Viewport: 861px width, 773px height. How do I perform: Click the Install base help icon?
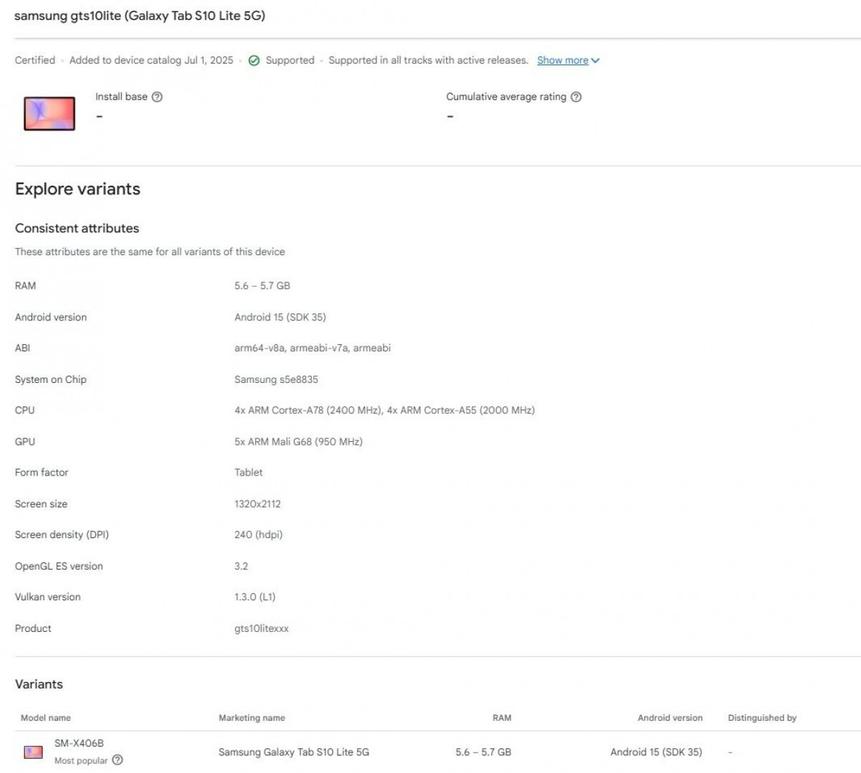[157, 97]
